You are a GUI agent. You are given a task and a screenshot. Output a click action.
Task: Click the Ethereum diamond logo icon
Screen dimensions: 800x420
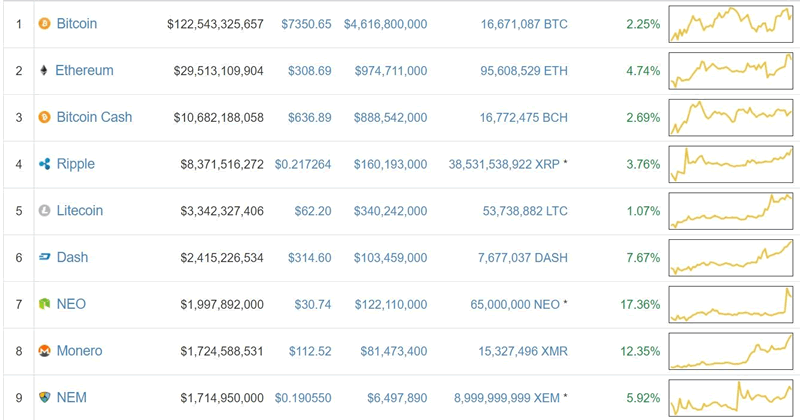click(44, 70)
